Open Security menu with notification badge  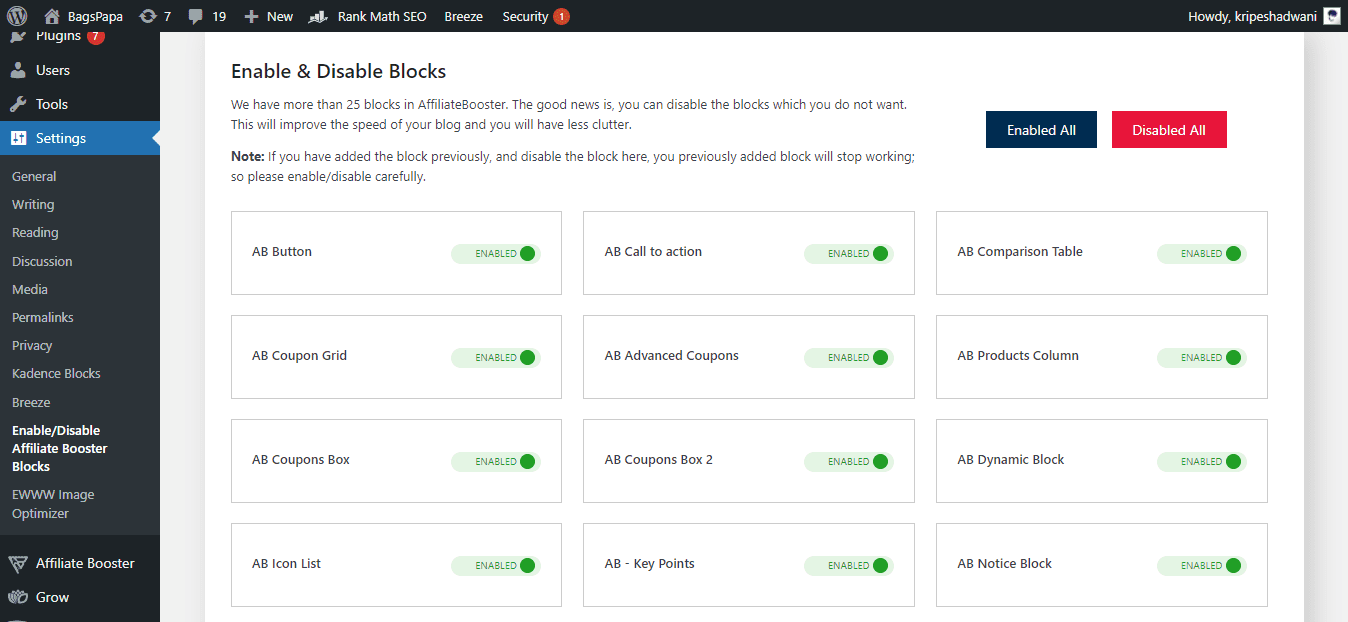pos(535,16)
